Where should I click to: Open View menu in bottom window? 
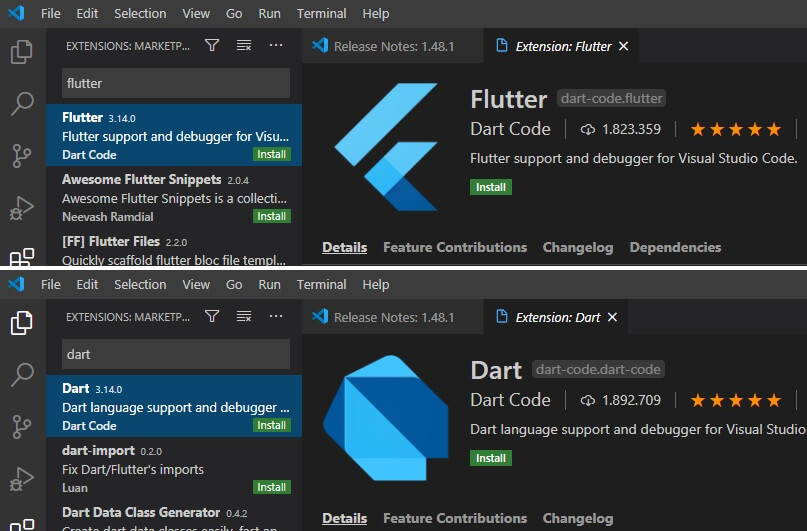pos(196,284)
